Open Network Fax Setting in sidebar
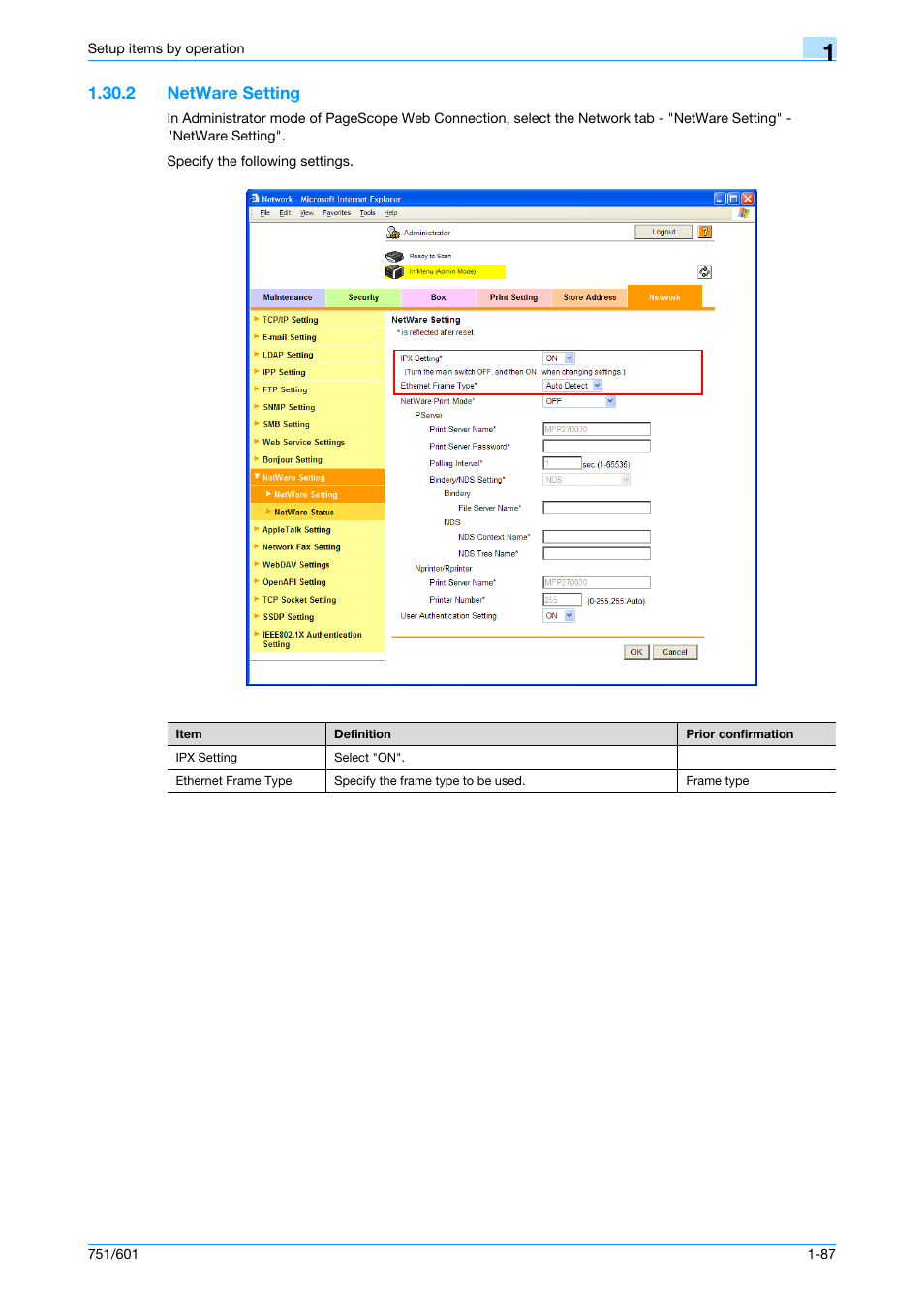924x1308 pixels. tap(301, 546)
